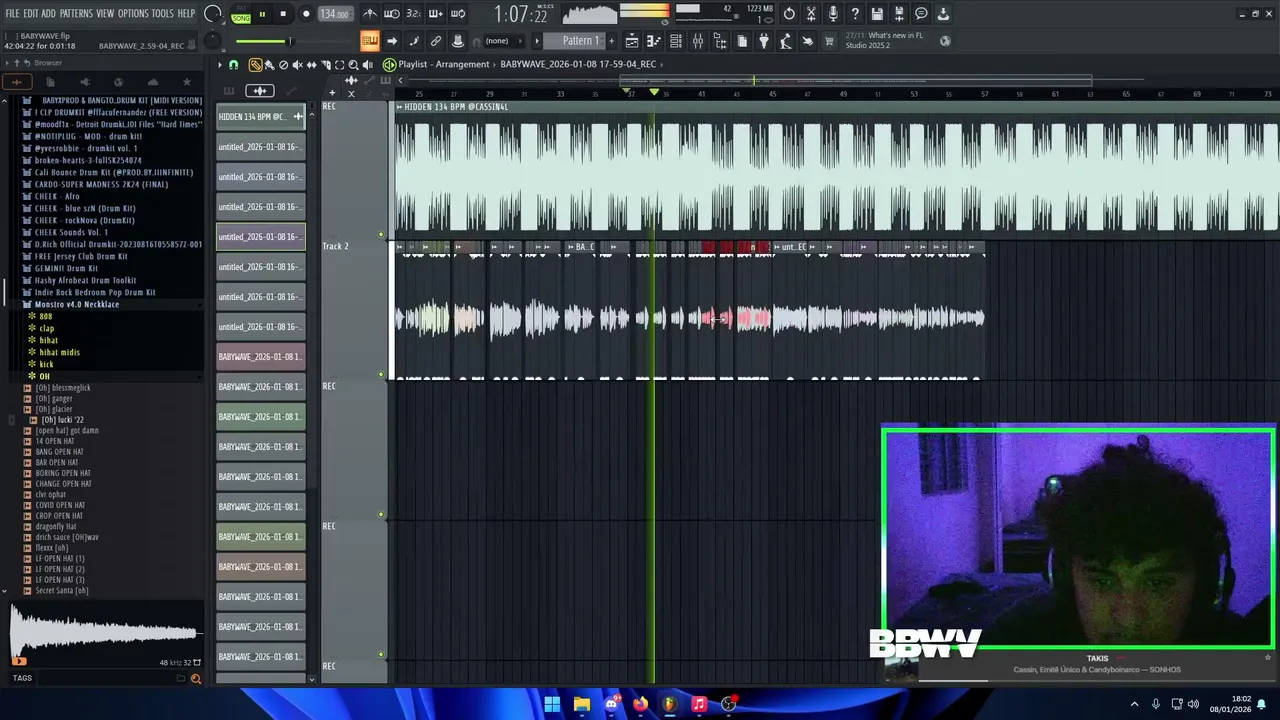Open the audio editor scissors icon
The height and width of the screenshot is (720, 1280).
point(811,14)
